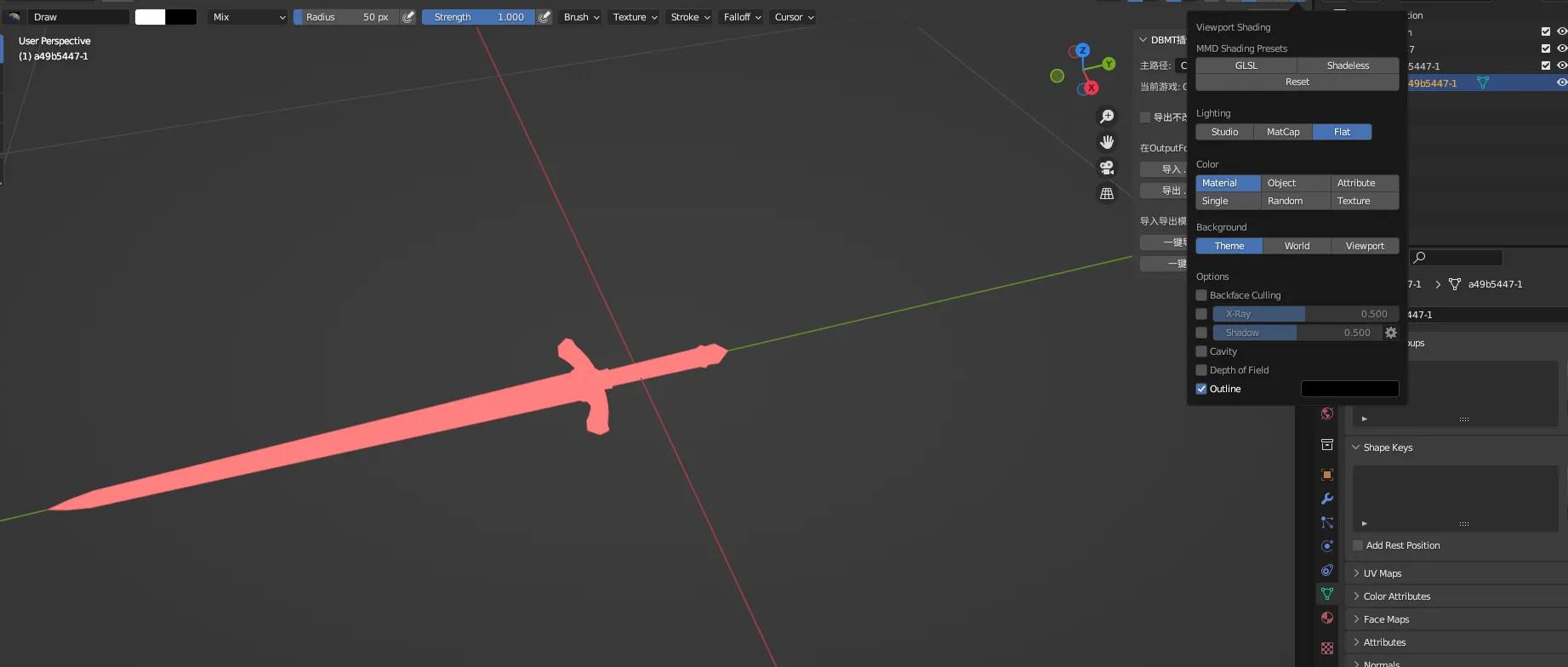
Task: Click the Shadeless preset button
Action: [x=1348, y=66]
